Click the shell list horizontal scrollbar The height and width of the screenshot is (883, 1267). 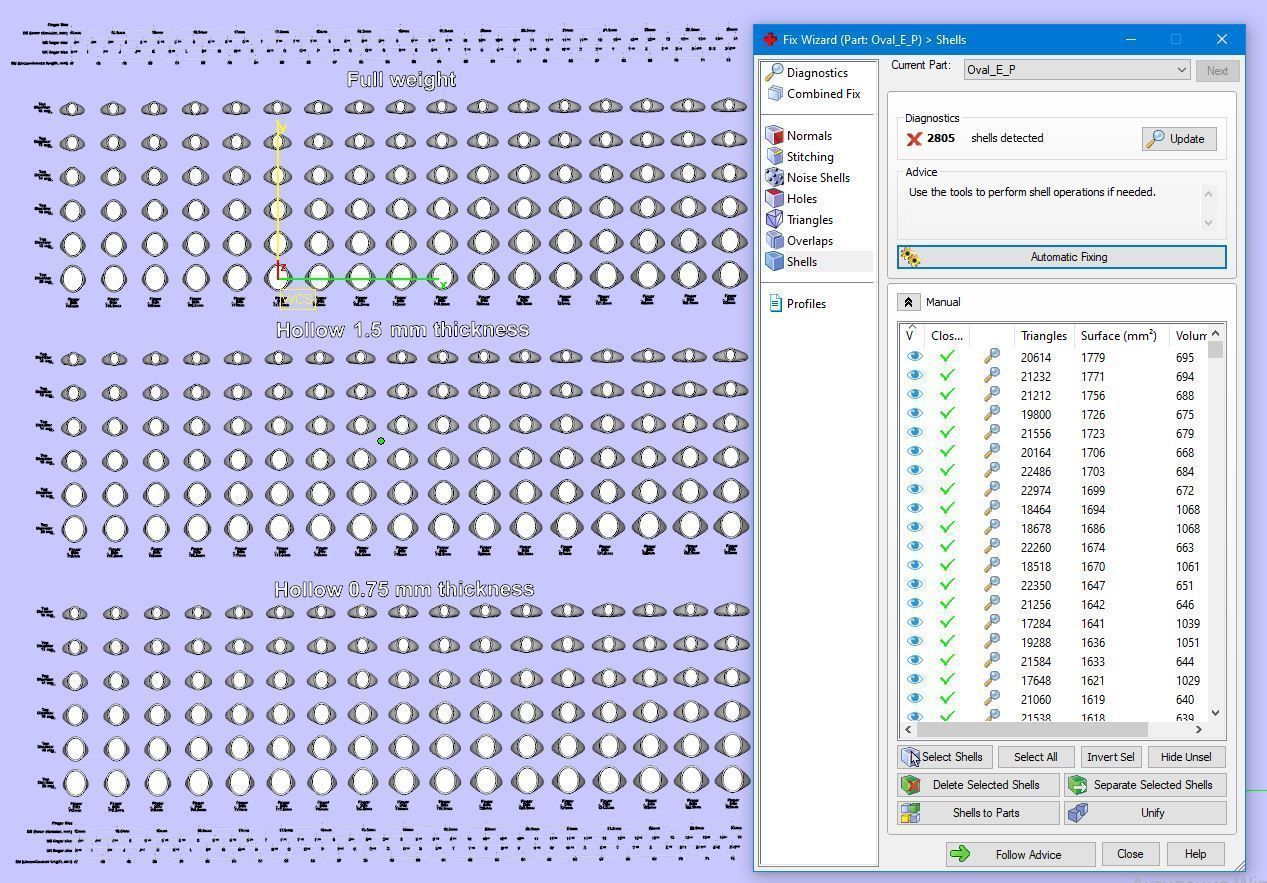click(1034, 730)
